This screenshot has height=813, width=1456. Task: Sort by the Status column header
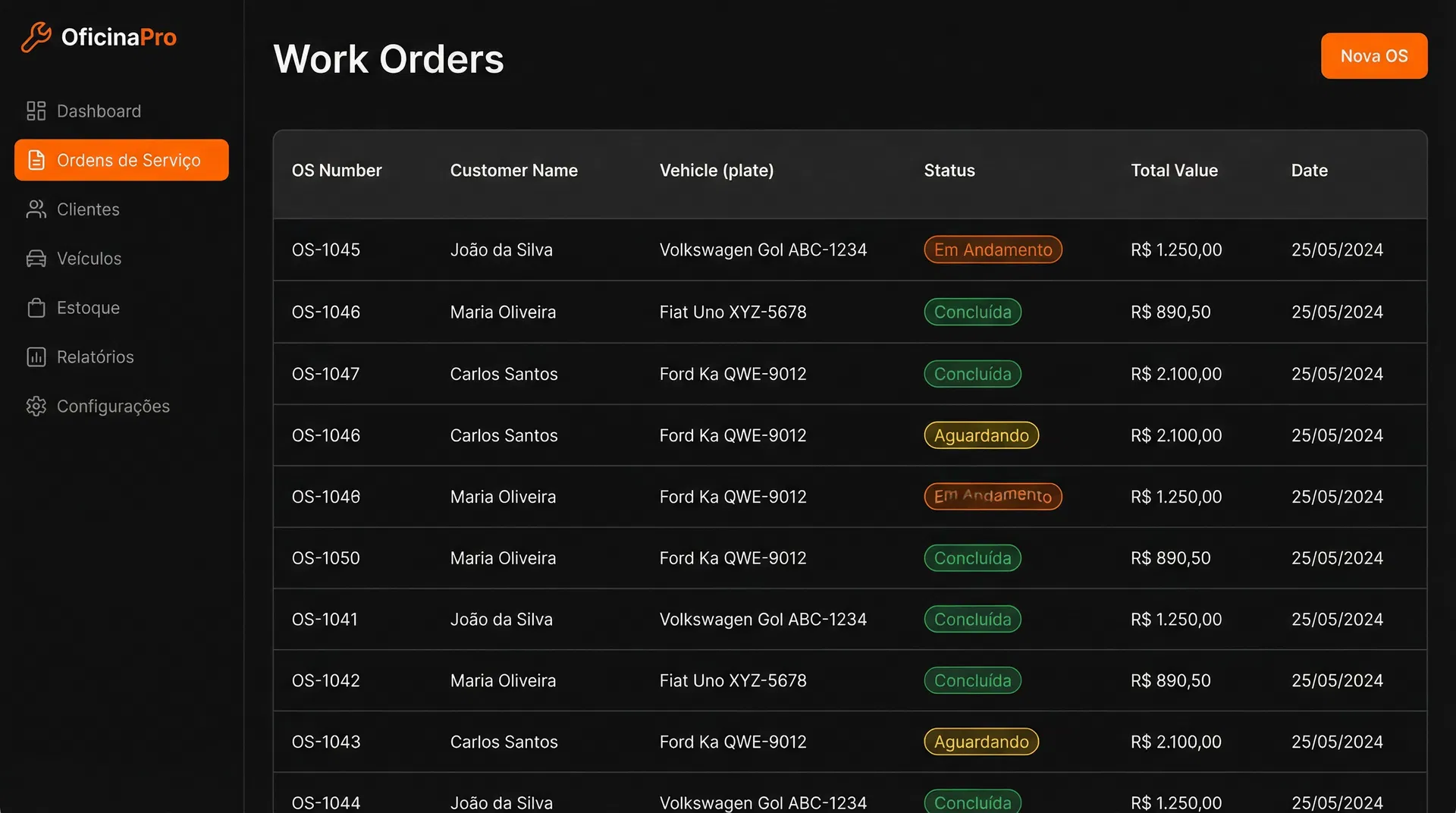pos(949,171)
